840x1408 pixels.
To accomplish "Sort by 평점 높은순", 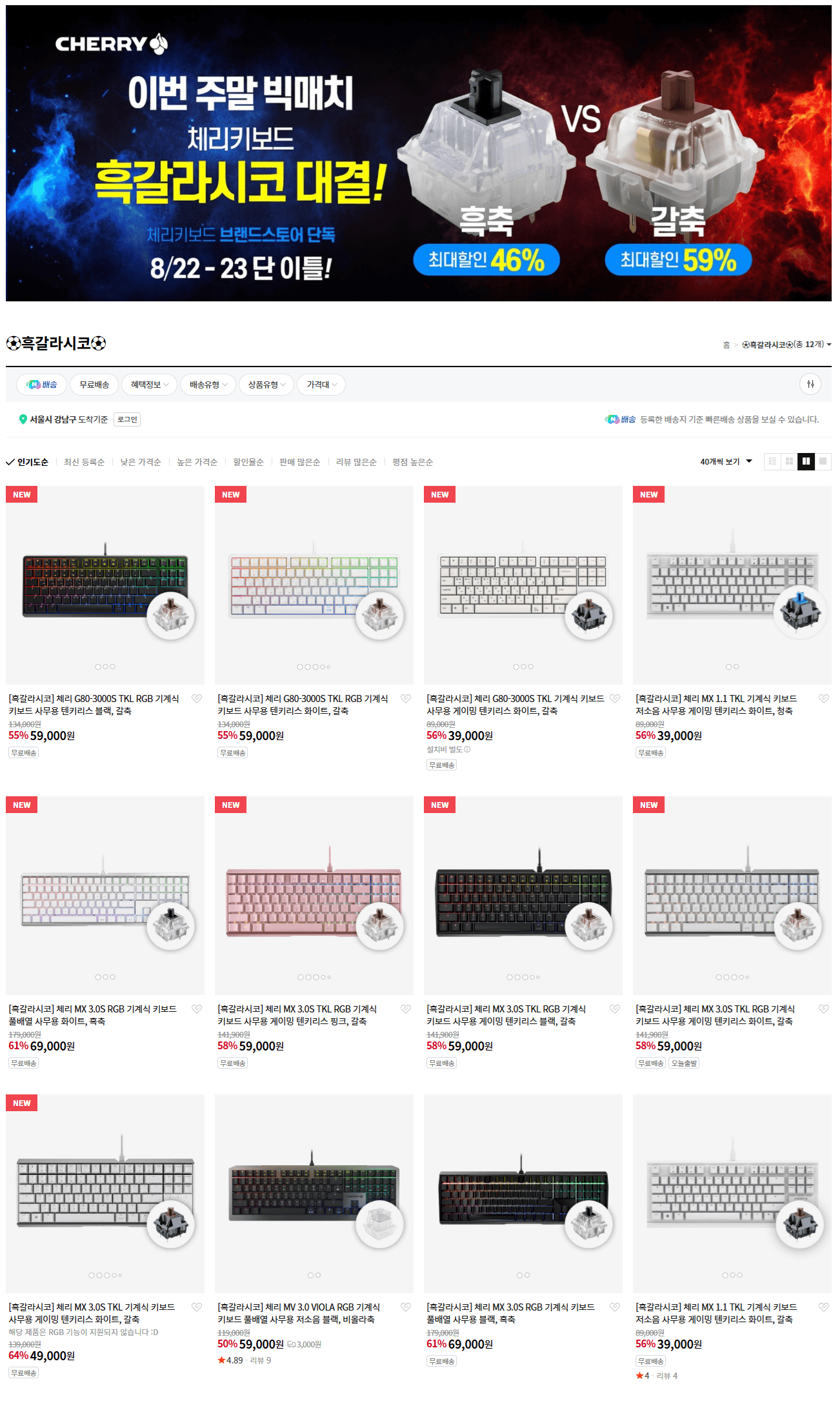I will click(413, 462).
